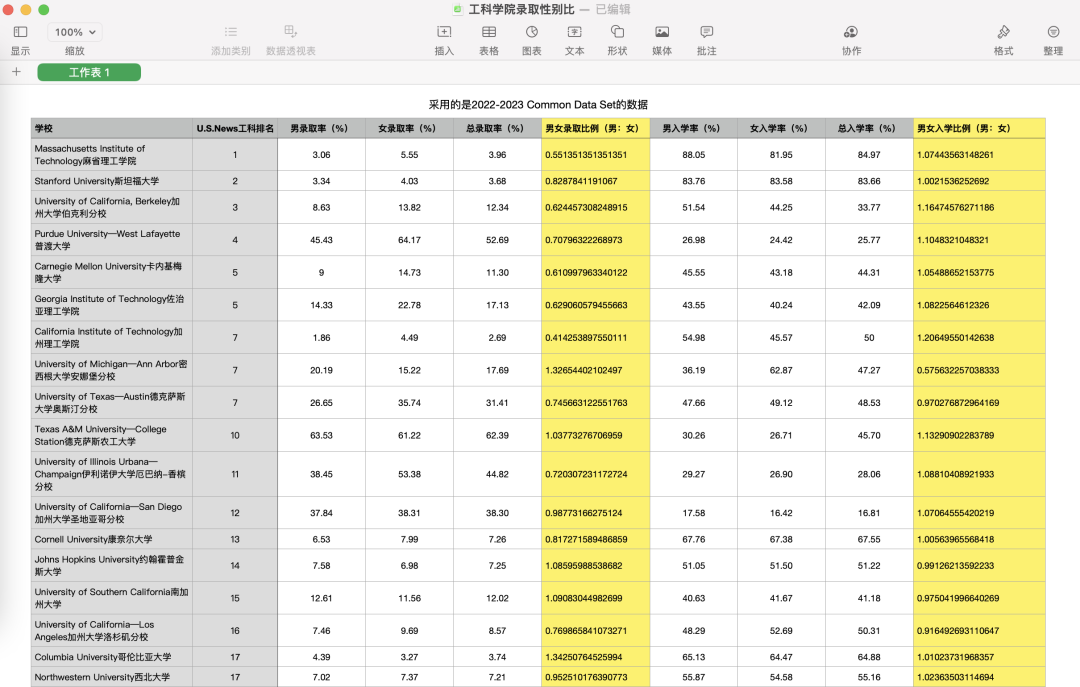Select the 总录取率（%） column header
Screen dimensions: 1080x687
497,128
